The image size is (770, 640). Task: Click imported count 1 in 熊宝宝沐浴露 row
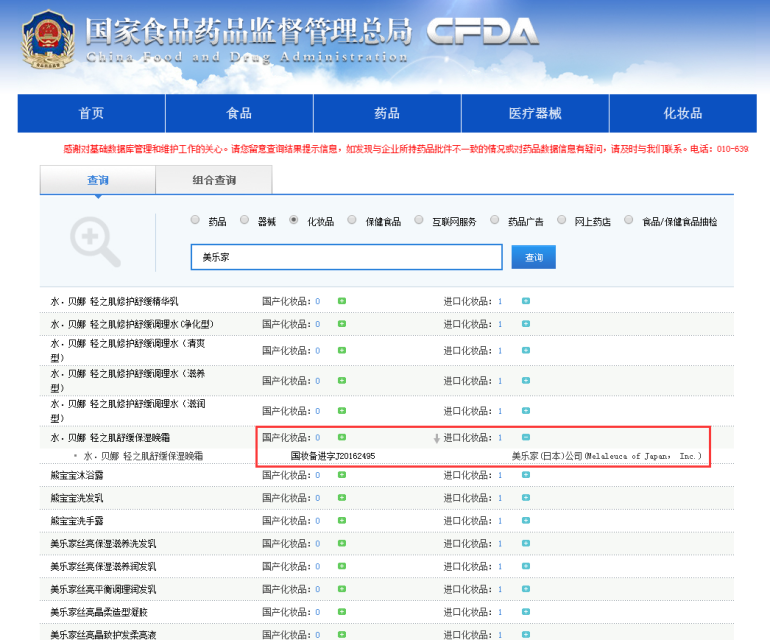tap(500, 475)
